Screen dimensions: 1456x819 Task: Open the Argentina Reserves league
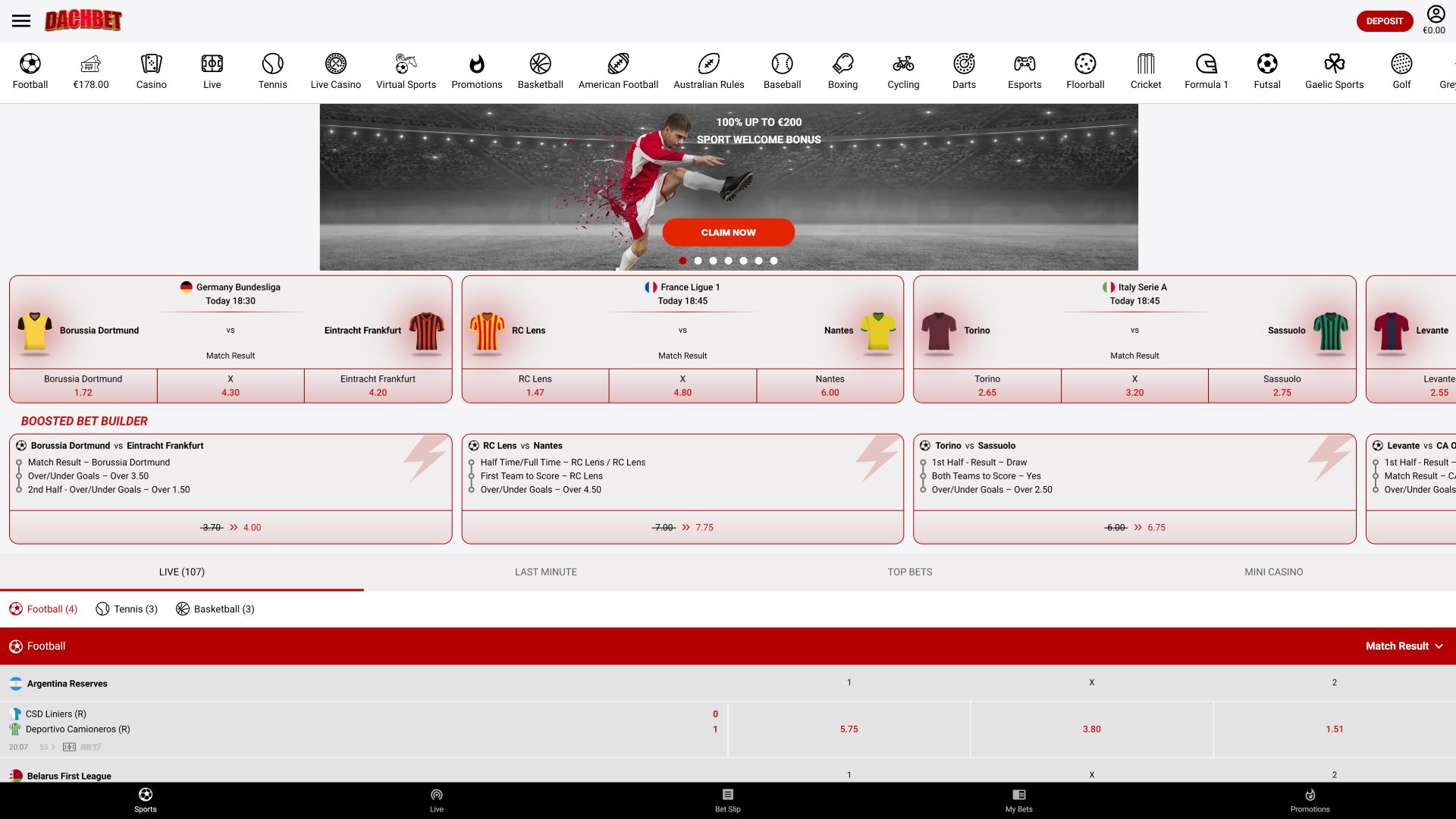coord(67,683)
